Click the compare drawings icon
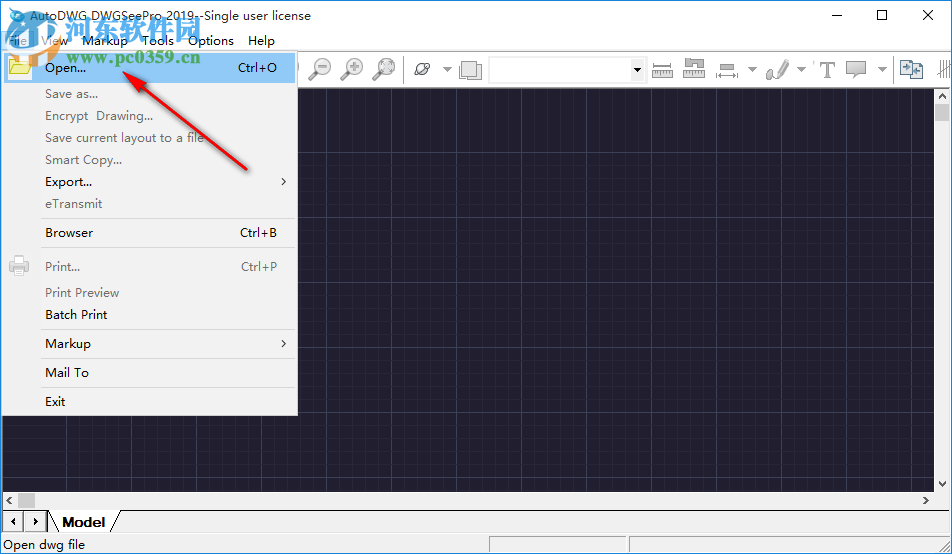952x554 pixels. click(x=911, y=70)
